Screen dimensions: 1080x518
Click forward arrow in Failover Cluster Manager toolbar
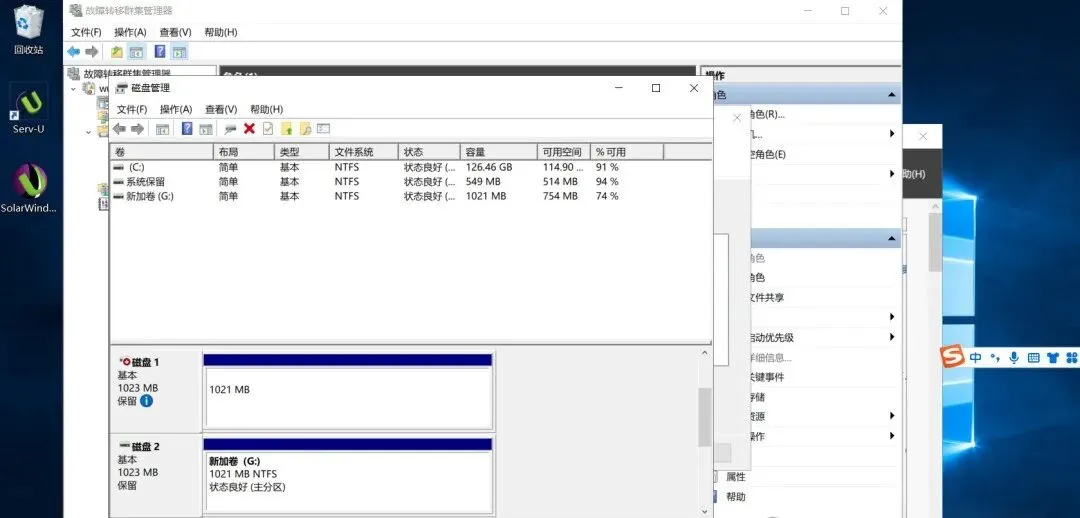tap(92, 52)
